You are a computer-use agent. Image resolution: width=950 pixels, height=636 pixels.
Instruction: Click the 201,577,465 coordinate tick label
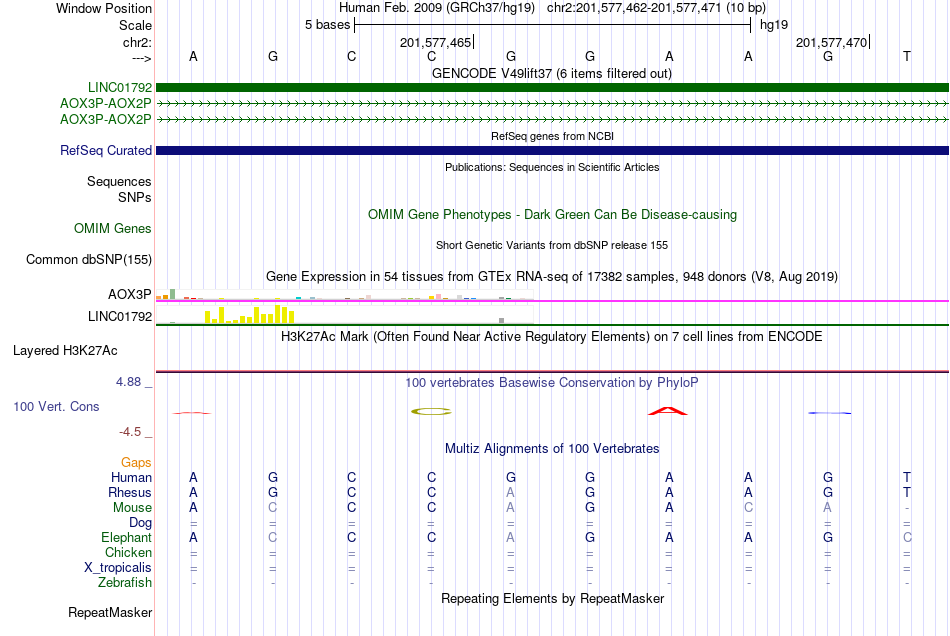(x=435, y=42)
